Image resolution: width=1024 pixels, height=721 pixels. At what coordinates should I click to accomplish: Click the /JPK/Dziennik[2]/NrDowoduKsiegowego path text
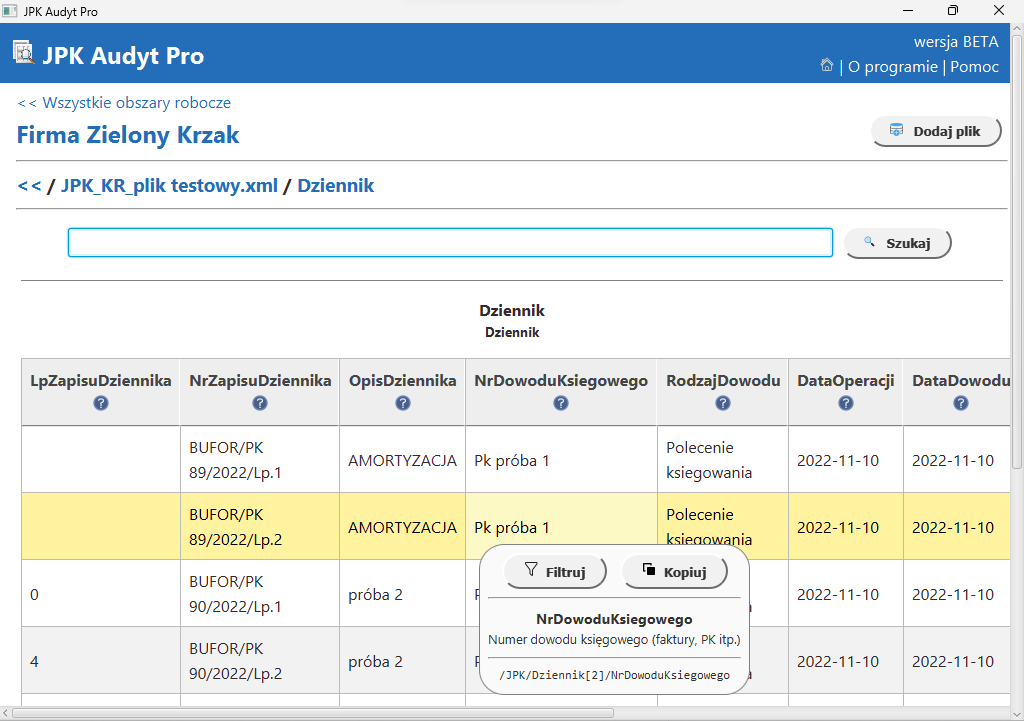[x=614, y=675]
